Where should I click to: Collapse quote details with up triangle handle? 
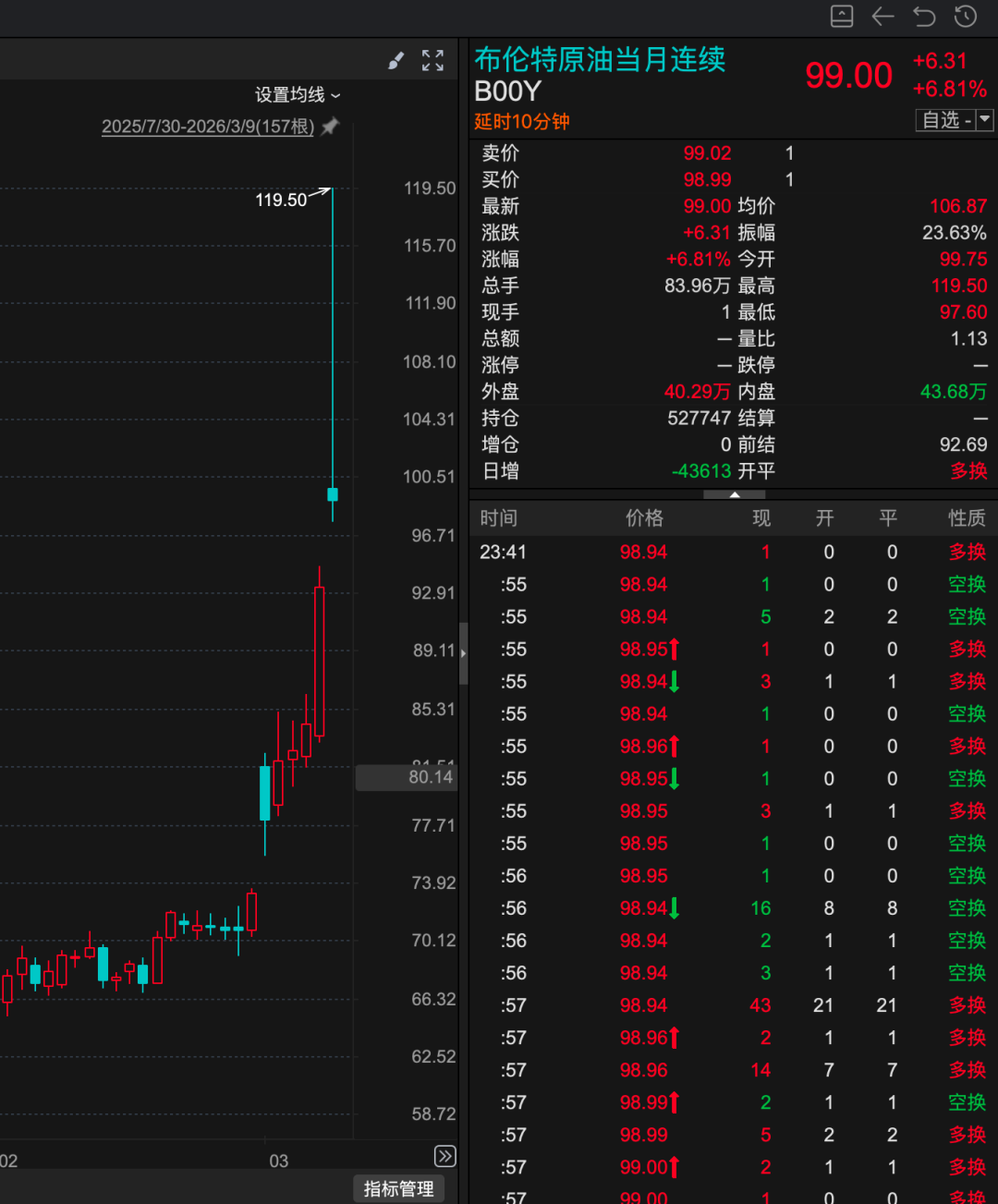pyautogui.click(x=735, y=494)
